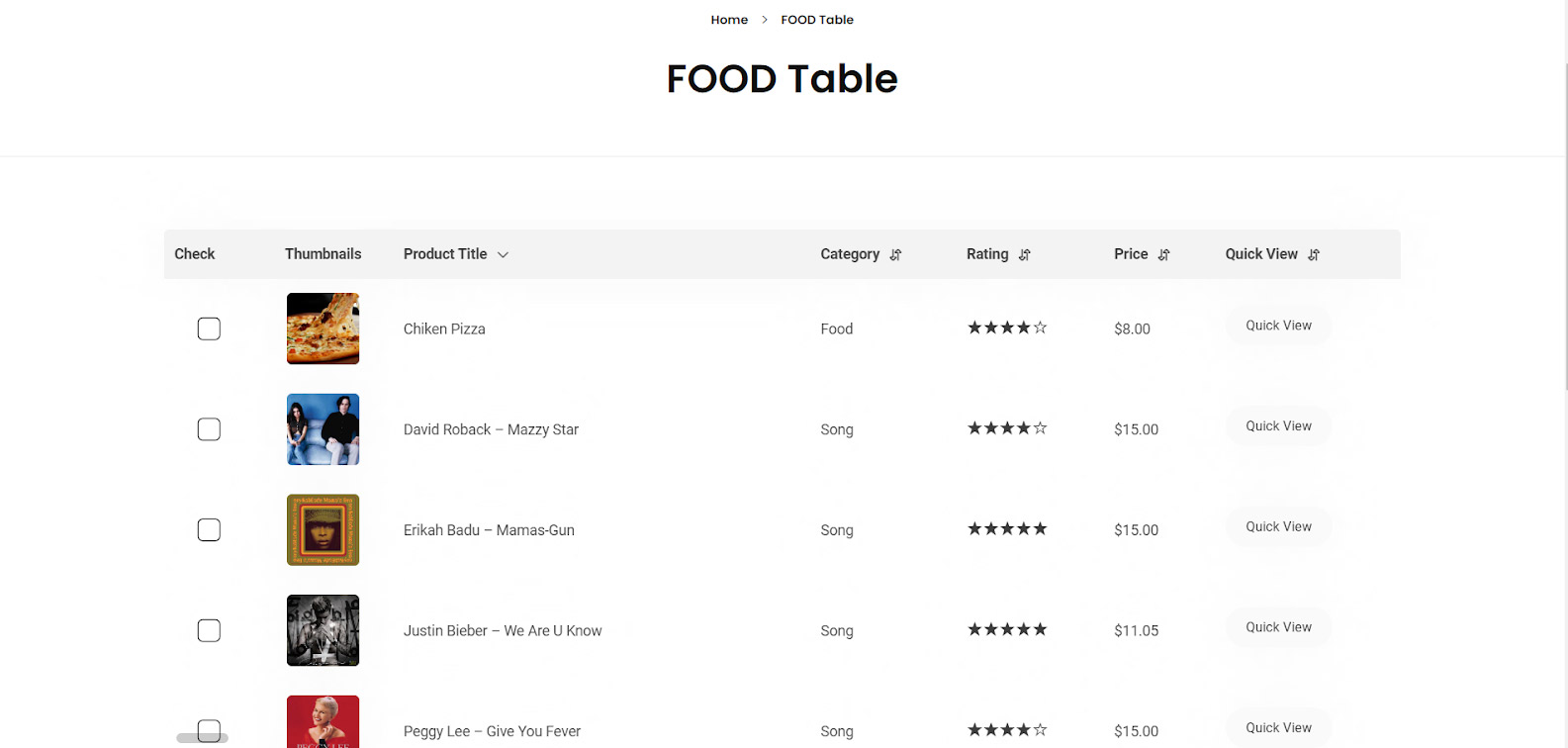Go to Home breadcrumb link
Image resolution: width=1568 pixels, height=748 pixels.
pyautogui.click(x=729, y=20)
